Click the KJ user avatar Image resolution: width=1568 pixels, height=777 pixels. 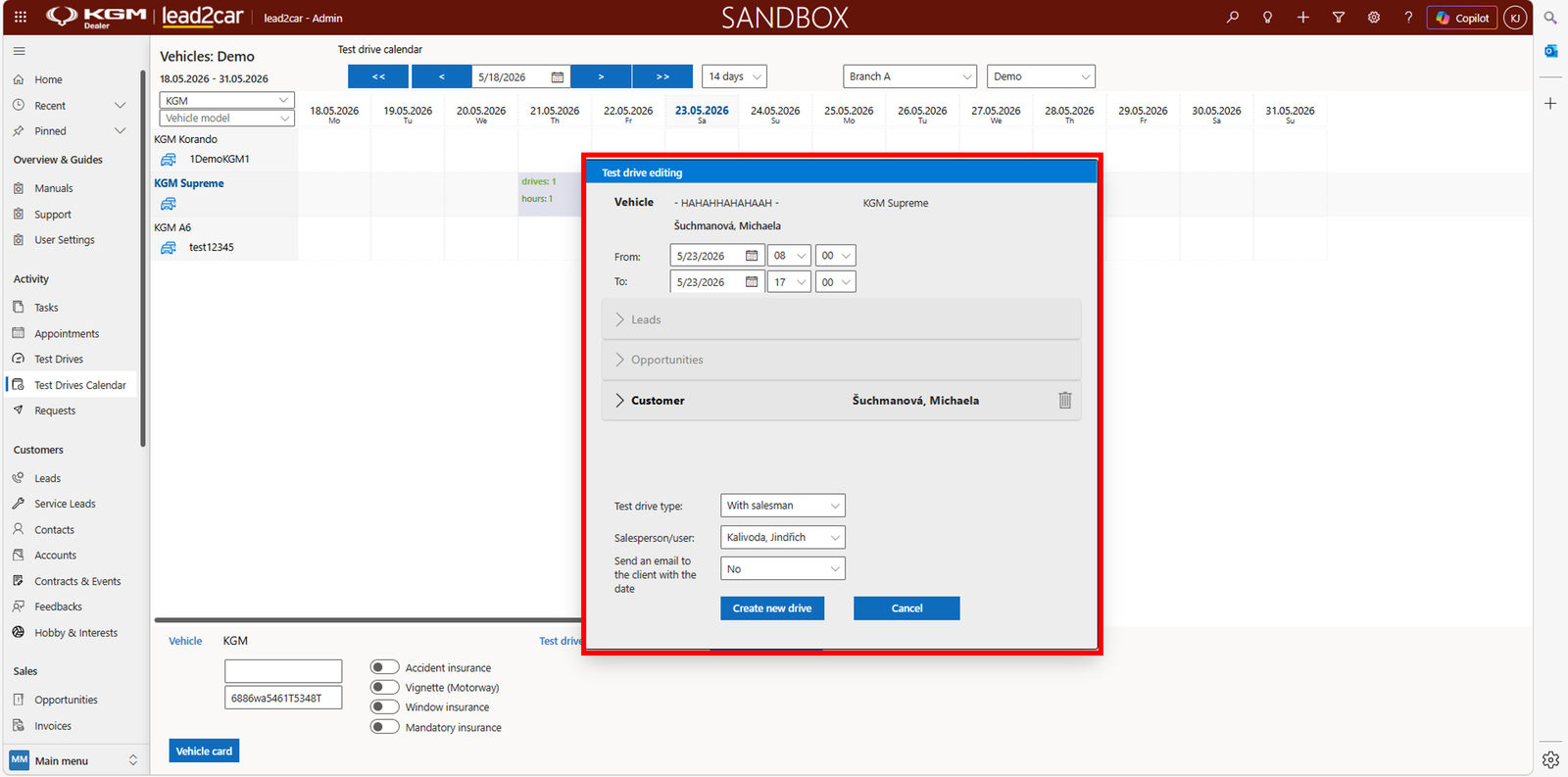[x=1515, y=18]
